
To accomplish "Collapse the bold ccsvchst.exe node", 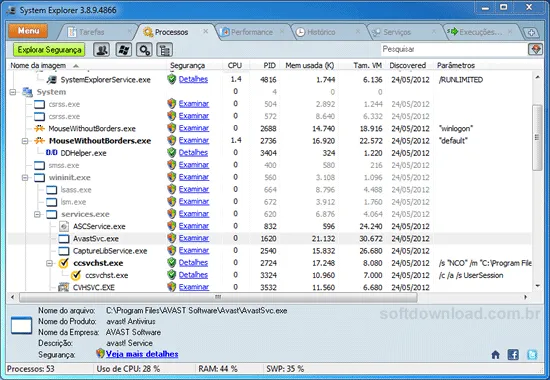I will tap(49, 263).
